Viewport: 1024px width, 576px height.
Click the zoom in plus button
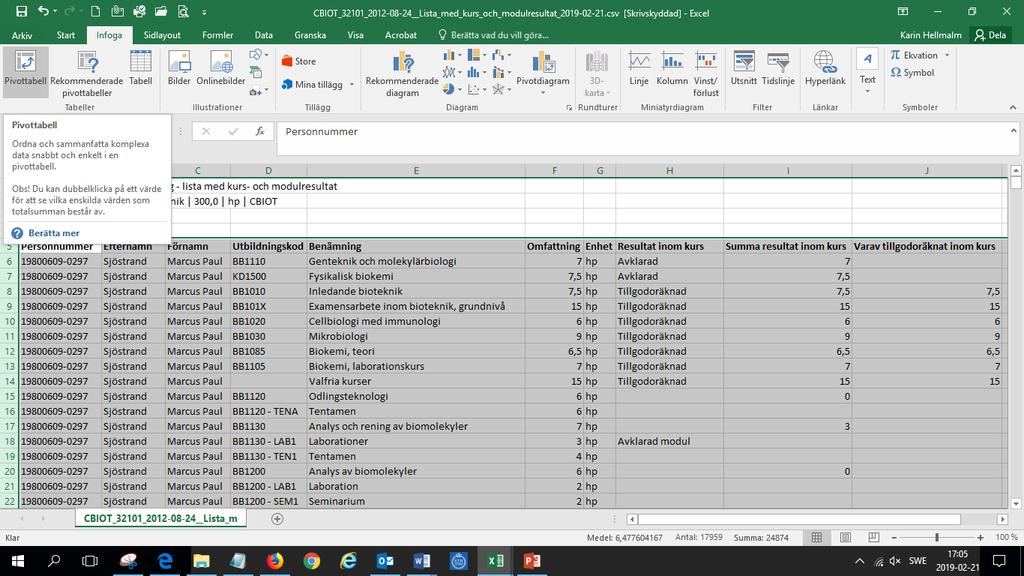pos(980,537)
